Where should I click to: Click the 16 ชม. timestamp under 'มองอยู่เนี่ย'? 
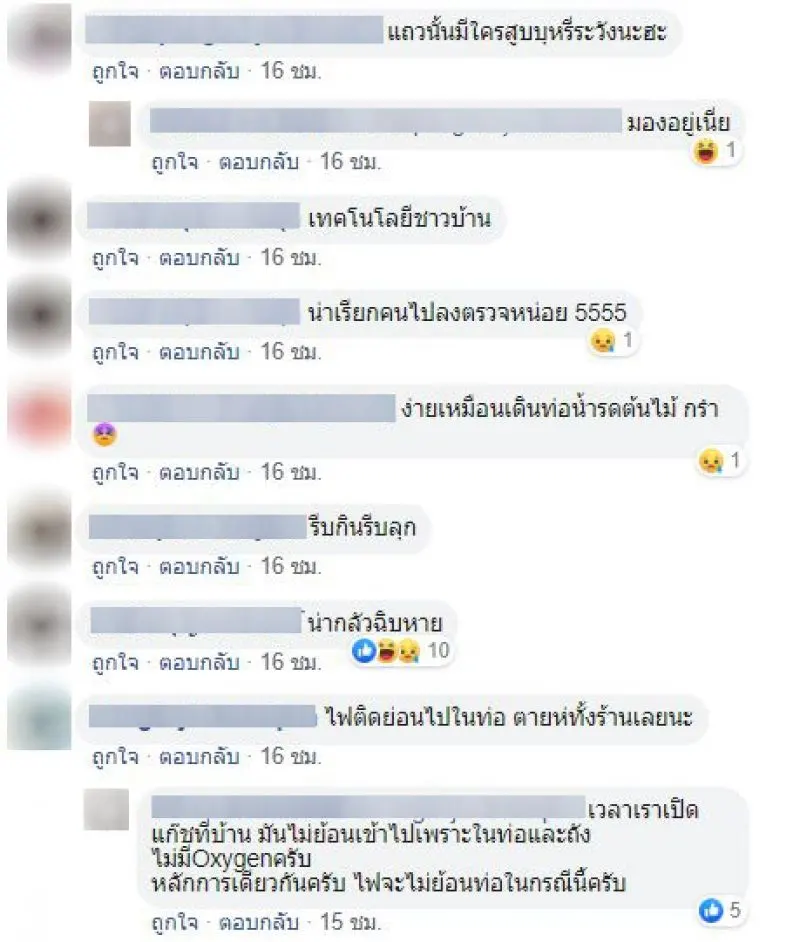350,162
